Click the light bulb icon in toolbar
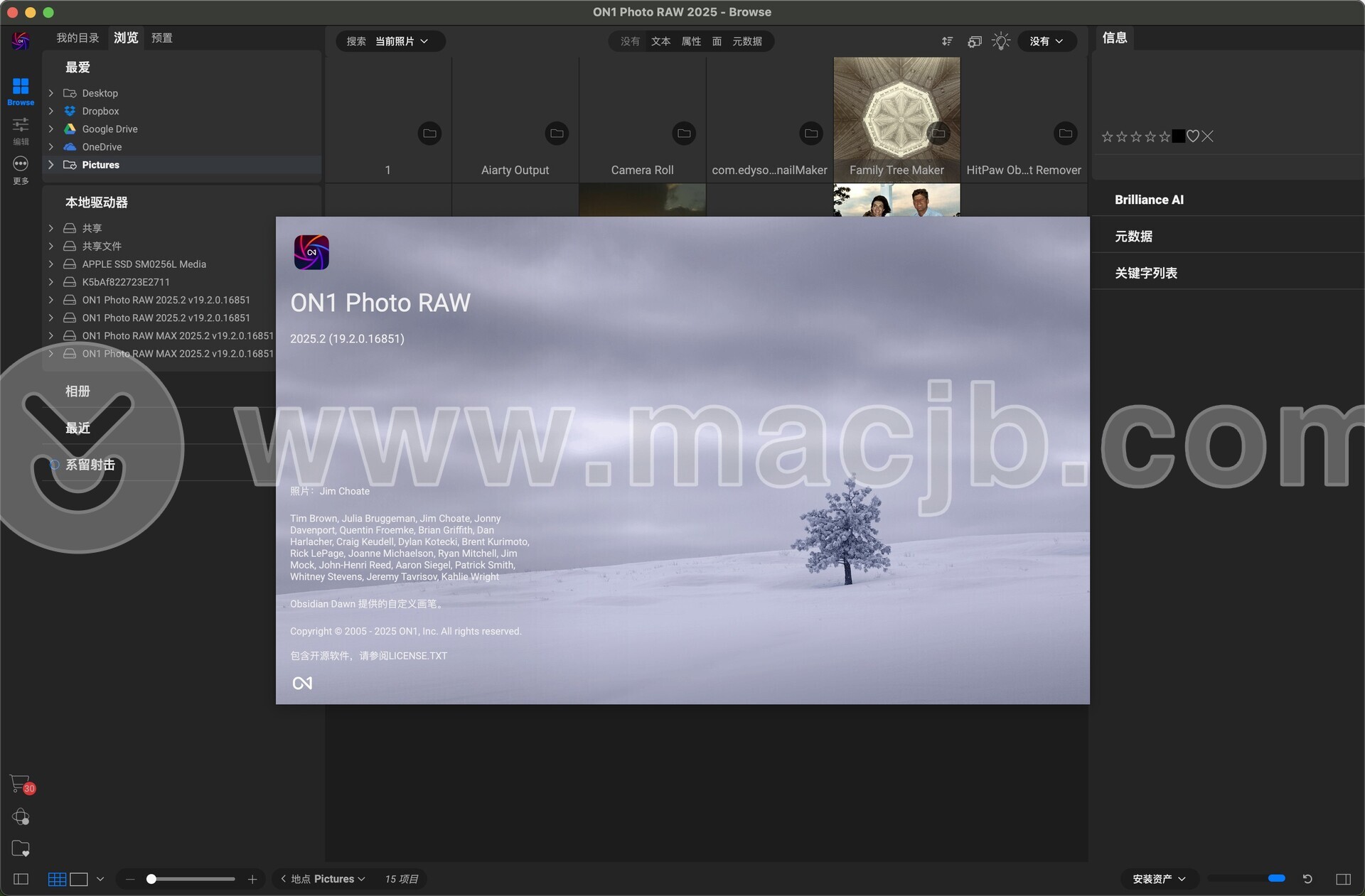The image size is (1365, 896). [1001, 41]
